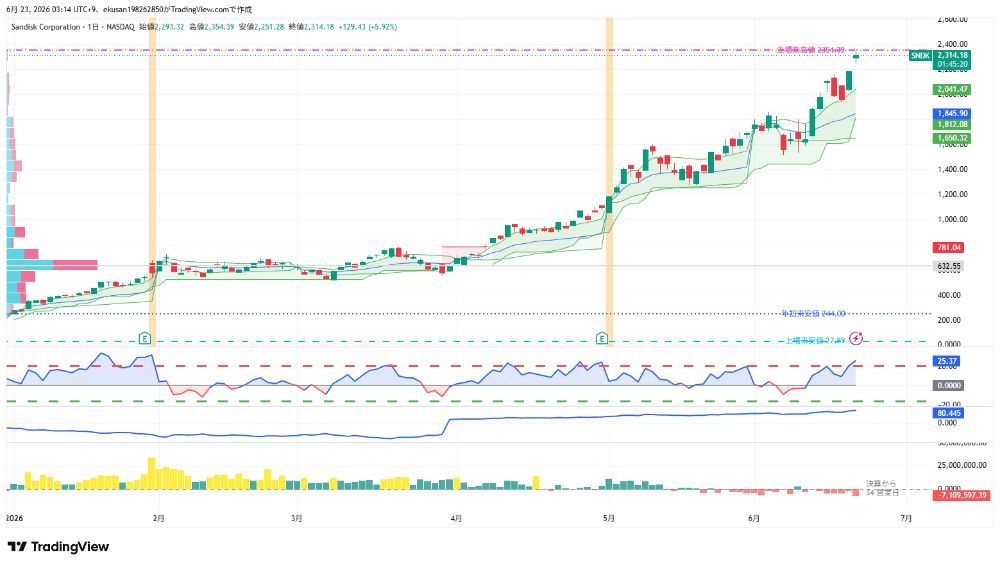
Task: Click the 1,400.00 price axis label
Action: tap(952, 169)
